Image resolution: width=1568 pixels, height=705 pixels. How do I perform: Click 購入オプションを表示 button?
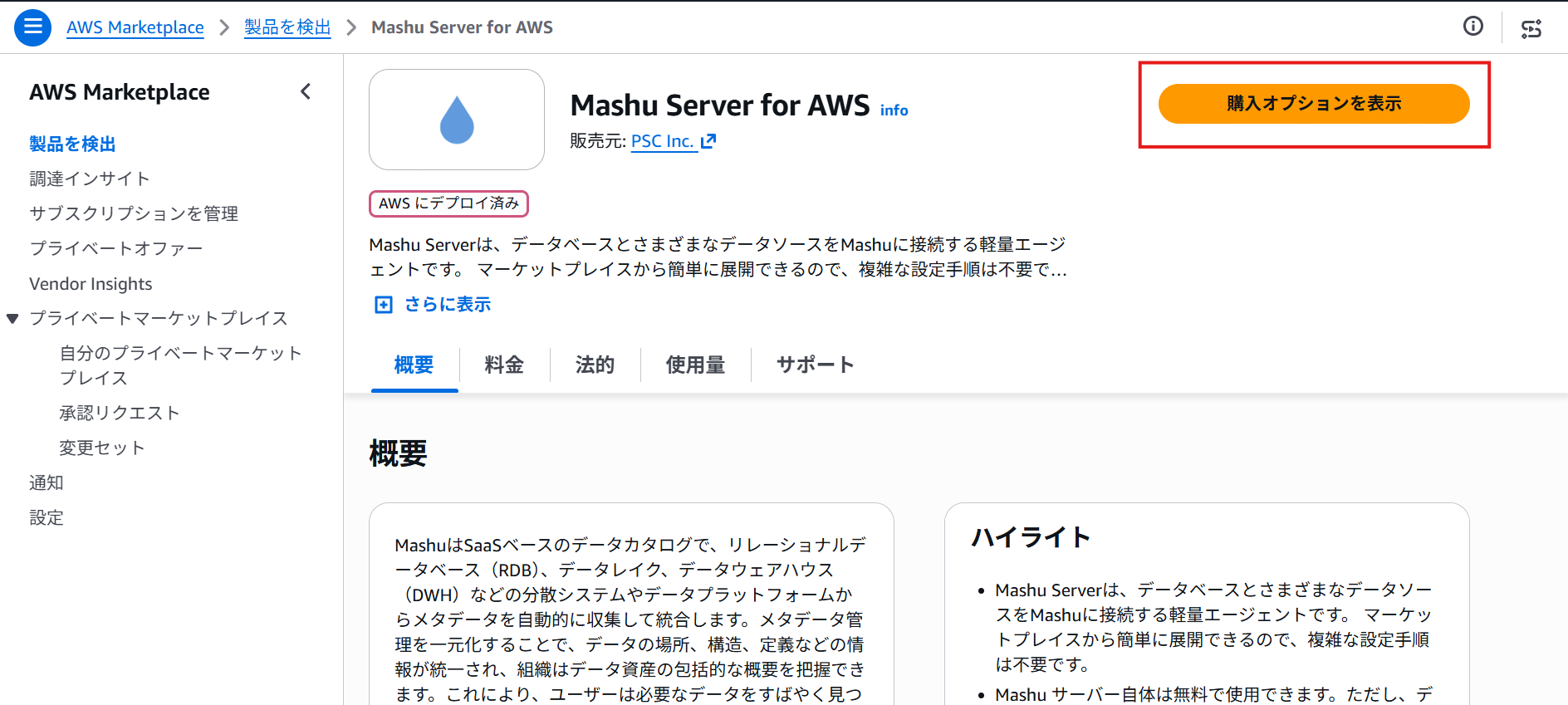(x=1314, y=104)
